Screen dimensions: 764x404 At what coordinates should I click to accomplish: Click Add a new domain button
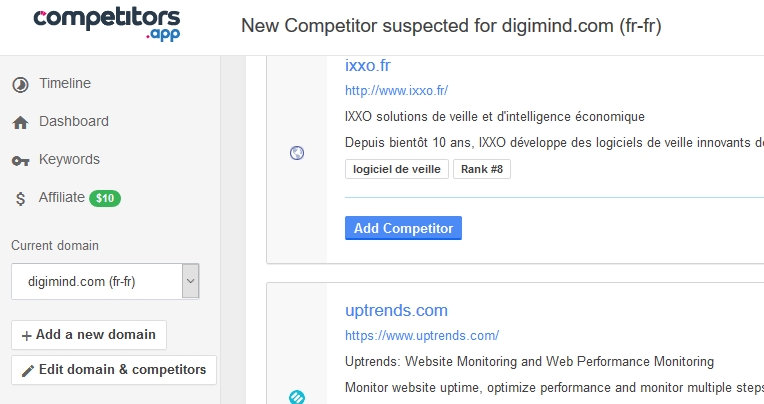pyautogui.click(x=89, y=335)
